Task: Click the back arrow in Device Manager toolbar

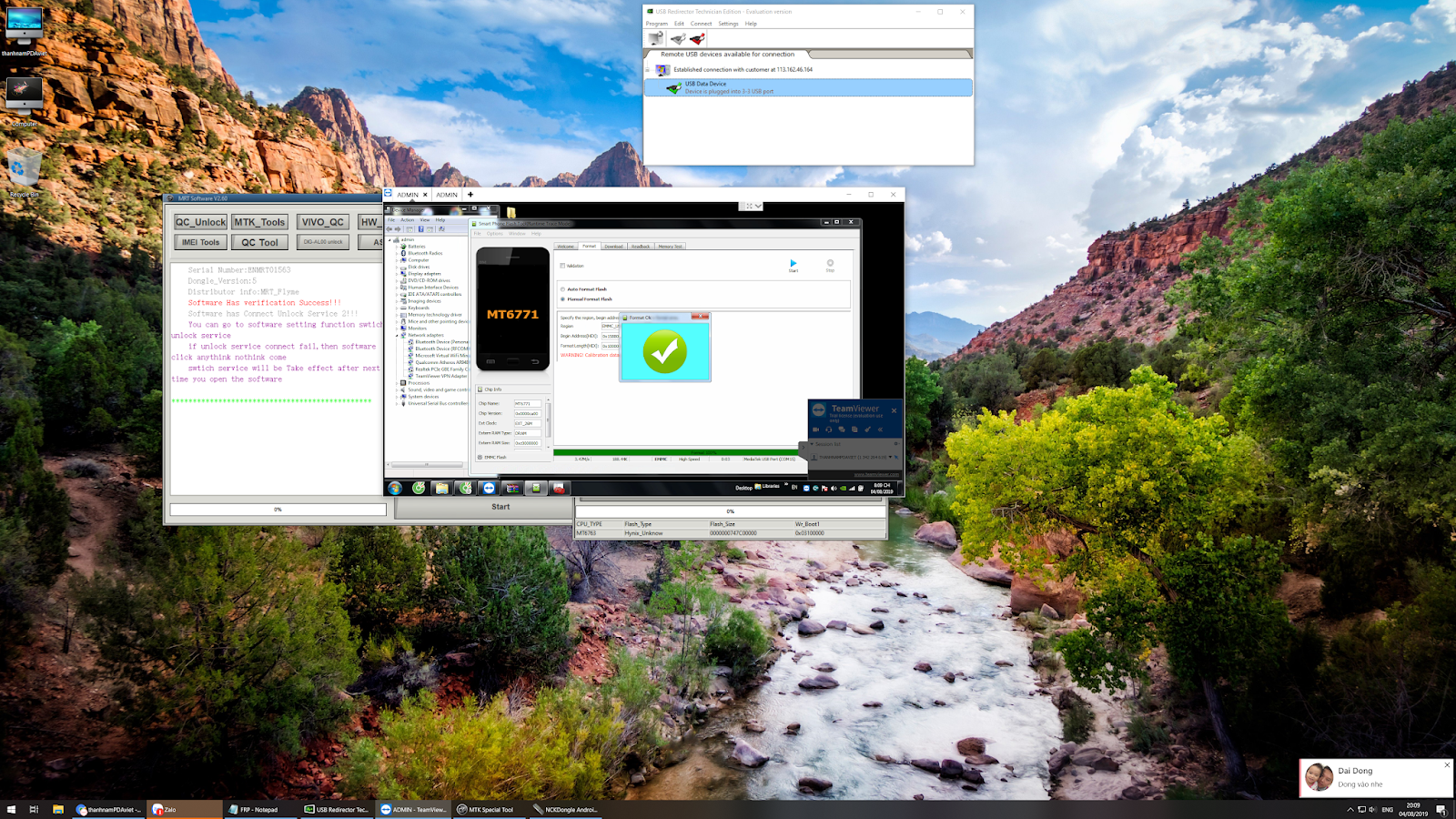Action: click(x=389, y=229)
